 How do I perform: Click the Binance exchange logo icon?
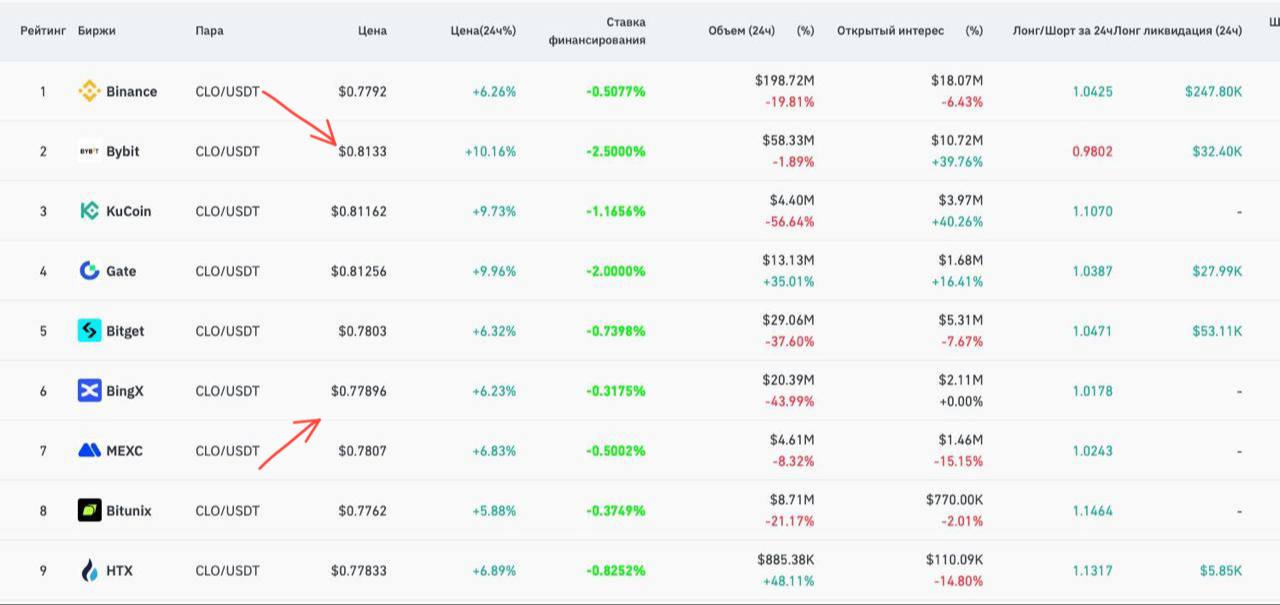point(89,91)
